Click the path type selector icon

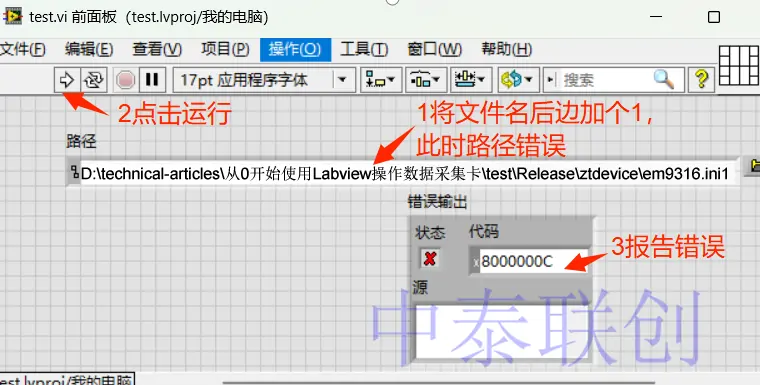click(x=74, y=172)
